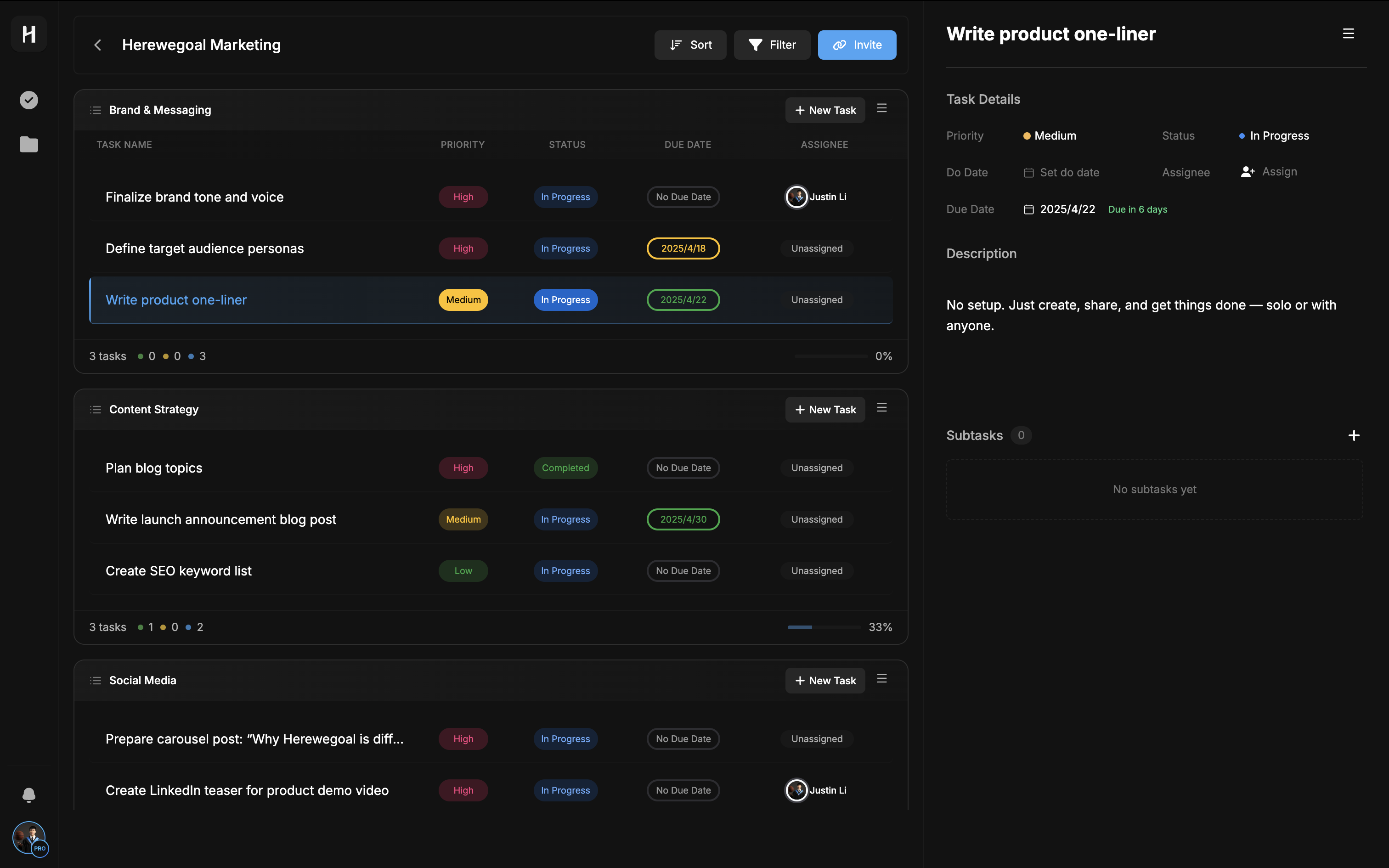
Task: Change High priority of Finalize brand tone
Action: click(463, 197)
